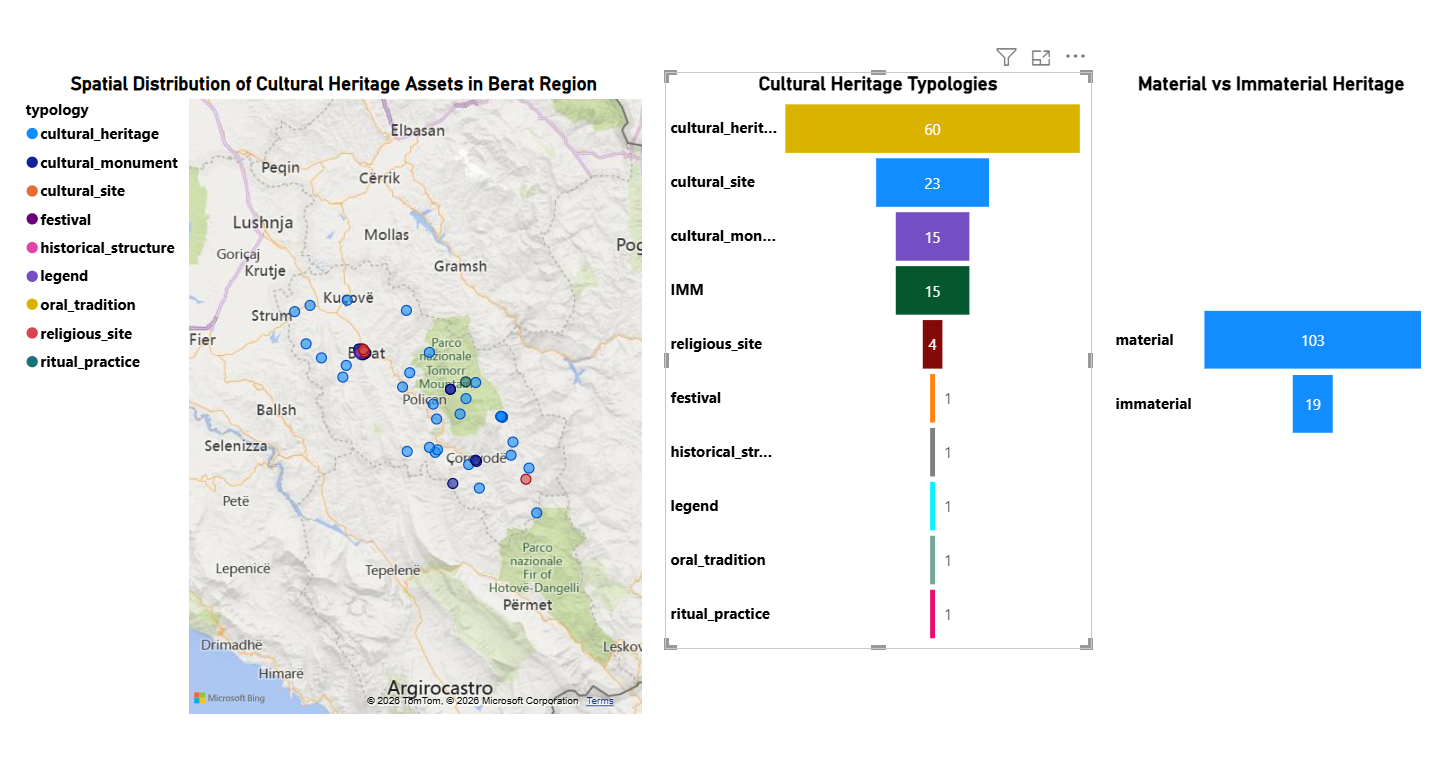1431x769 pixels.
Task: Click the 'IMM' axis label
Action: click(686, 291)
